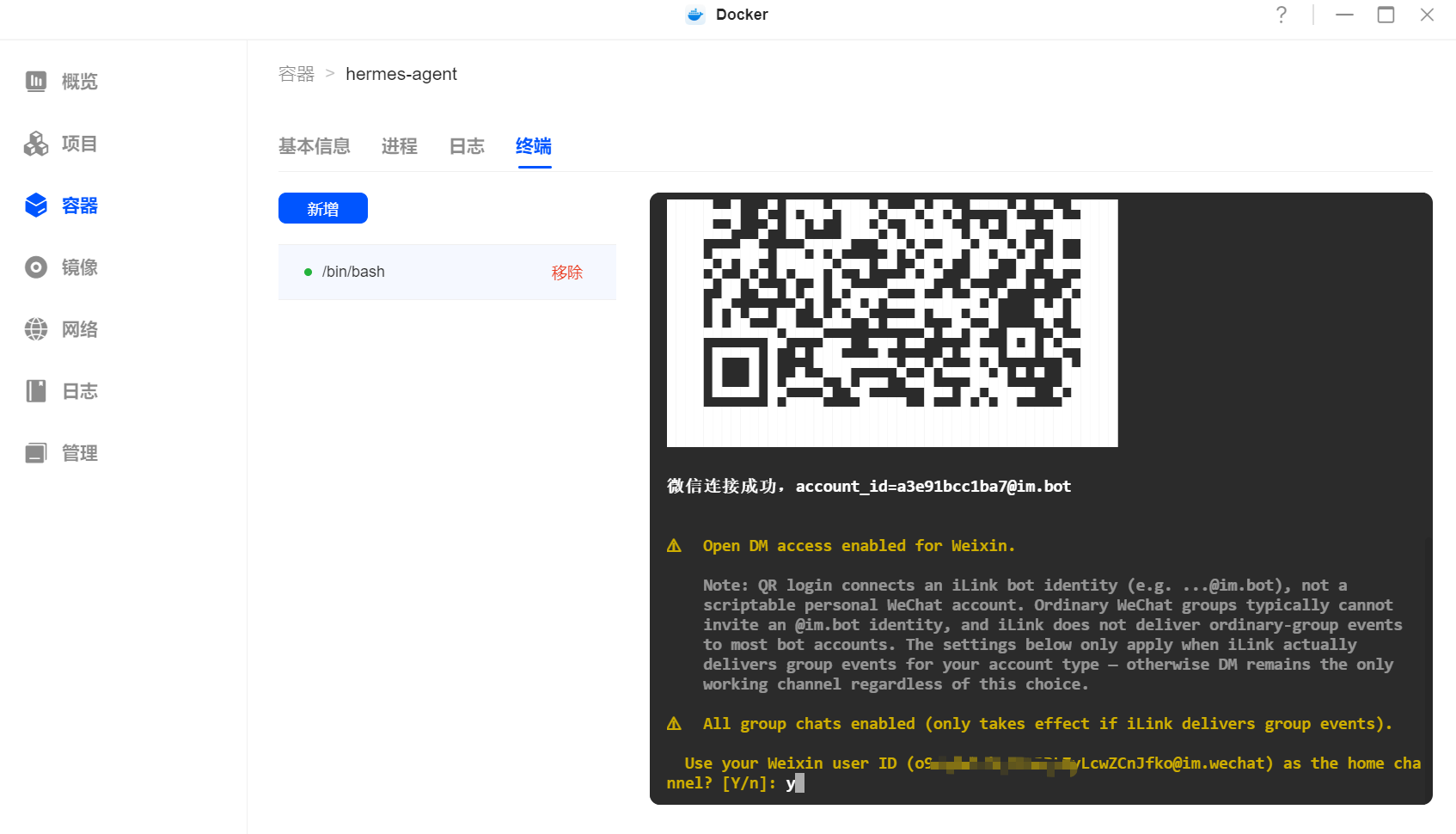The width and height of the screenshot is (1456, 834).
Task: Open the 管理 sidebar label
Action: (x=80, y=453)
